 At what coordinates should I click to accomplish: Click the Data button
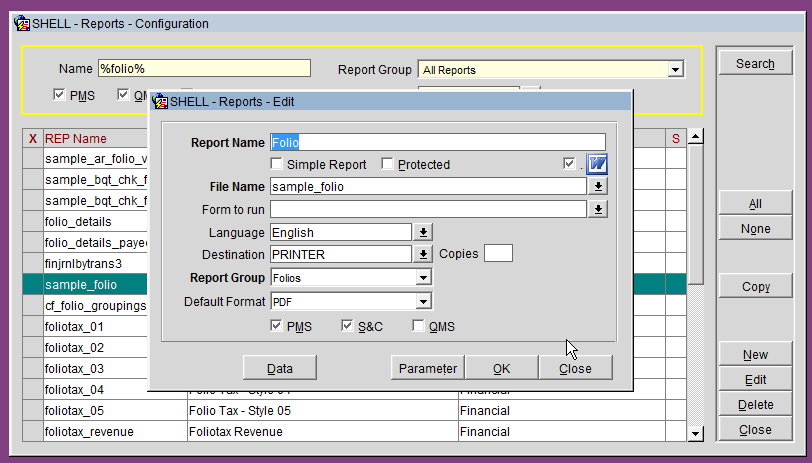pos(279,368)
